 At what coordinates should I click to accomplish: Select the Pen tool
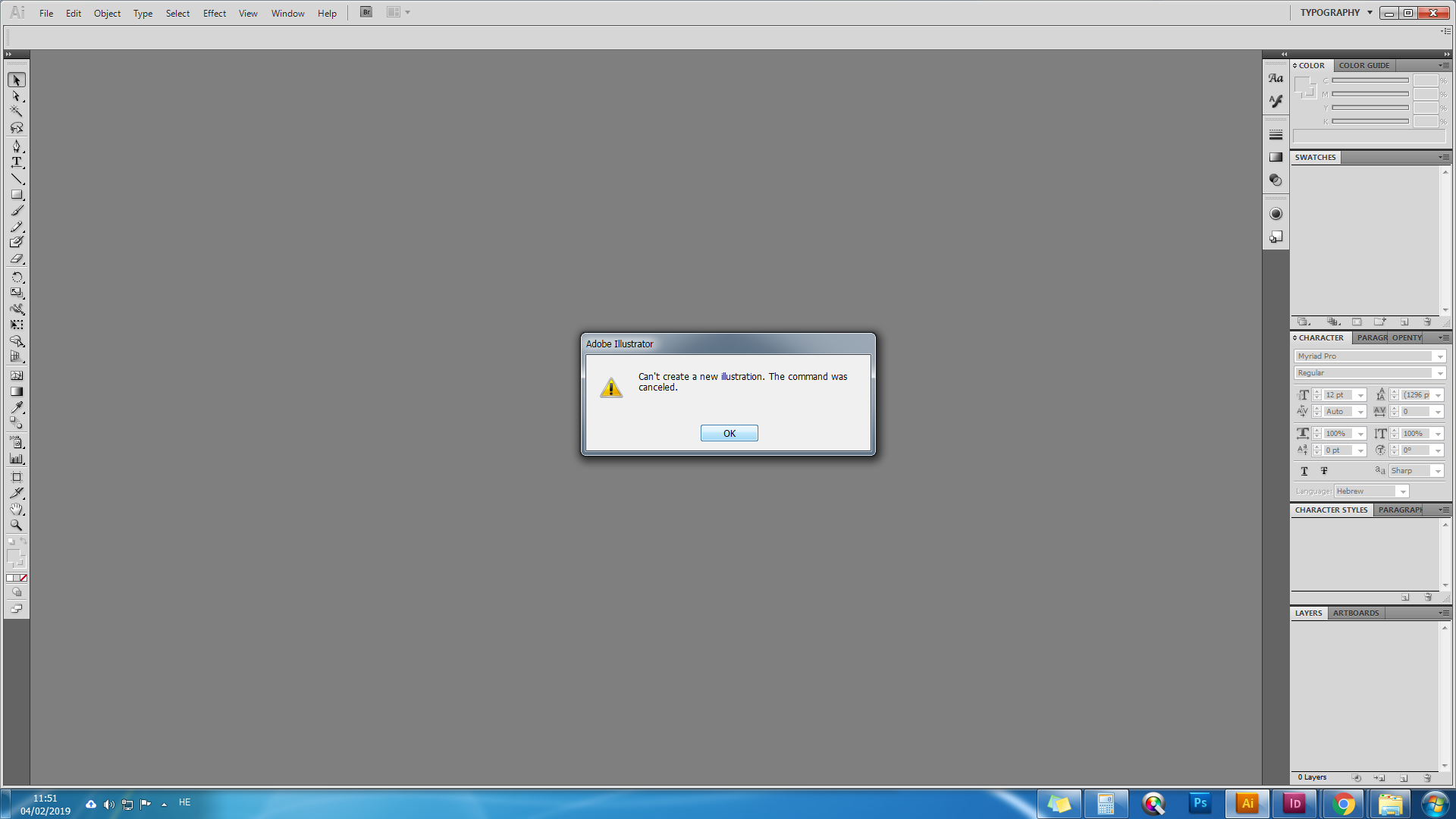coord(16,146)
